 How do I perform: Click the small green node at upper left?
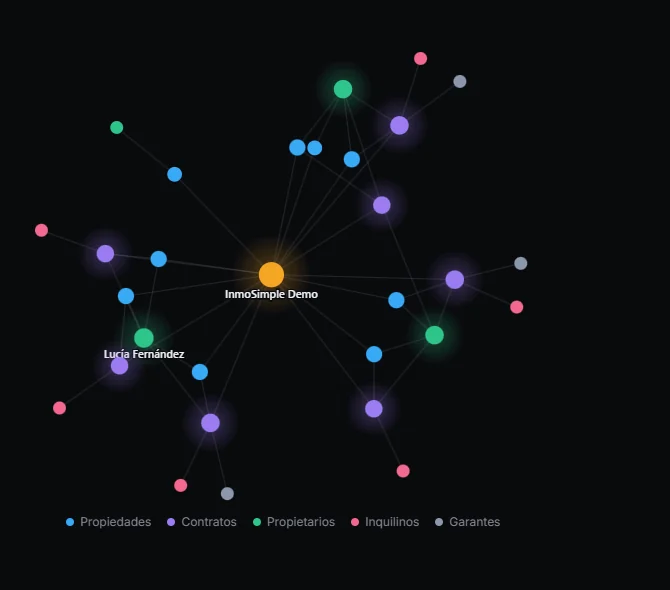(117, 127)
